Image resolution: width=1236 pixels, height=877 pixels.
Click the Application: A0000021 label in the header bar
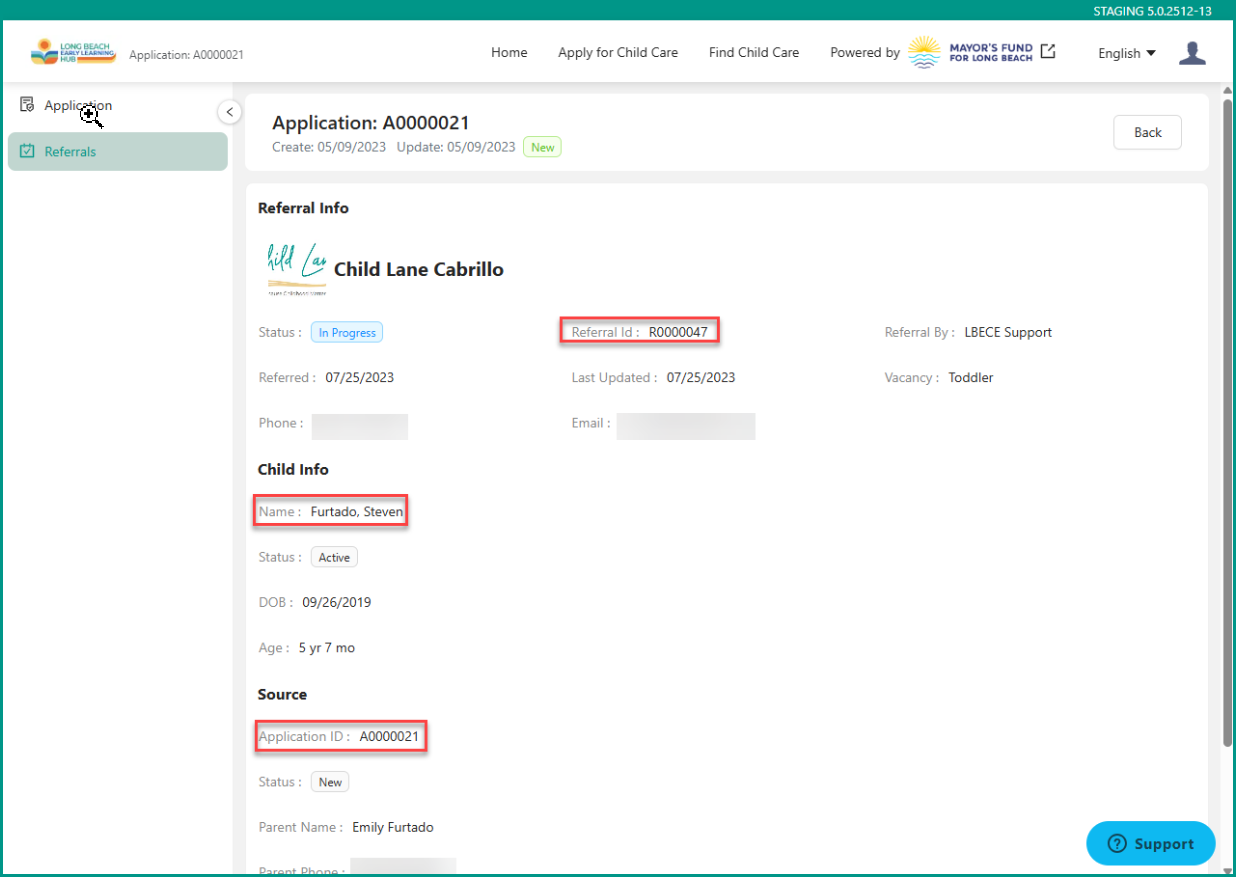pyautogui.click(x=186, y=55)
